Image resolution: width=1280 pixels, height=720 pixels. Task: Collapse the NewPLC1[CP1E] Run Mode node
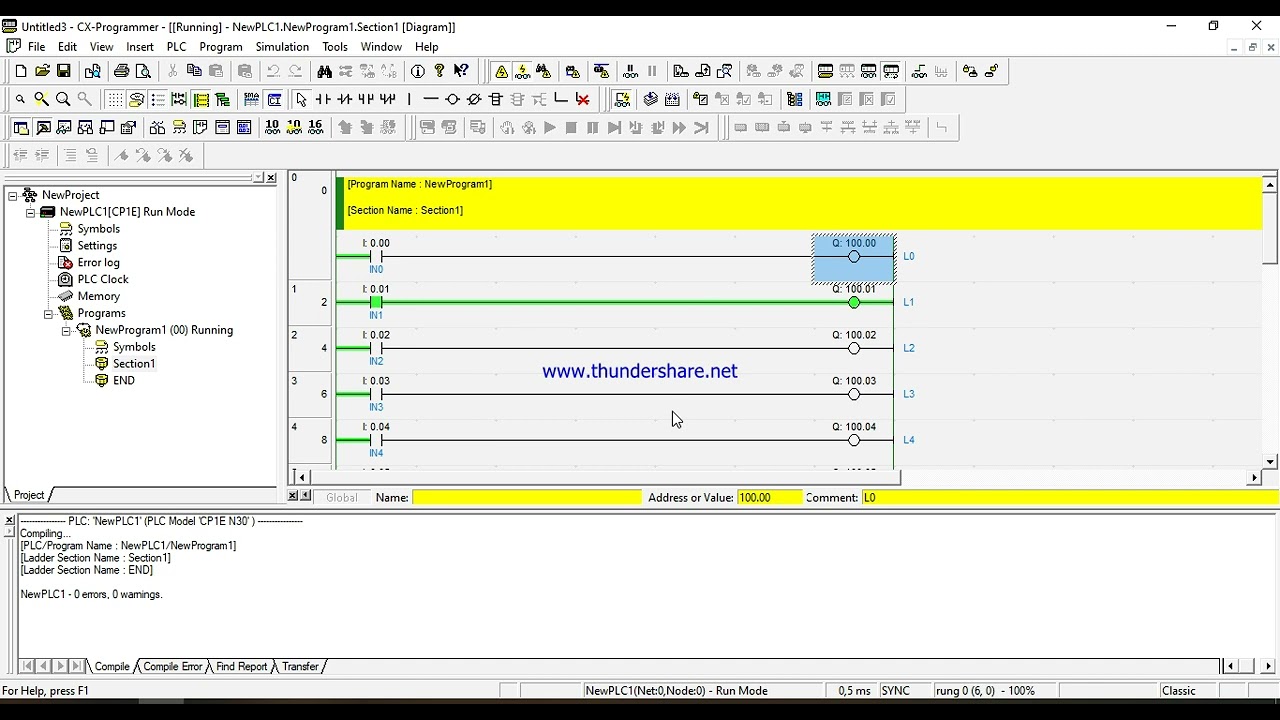pyautogui.click(x=30, y=212)
